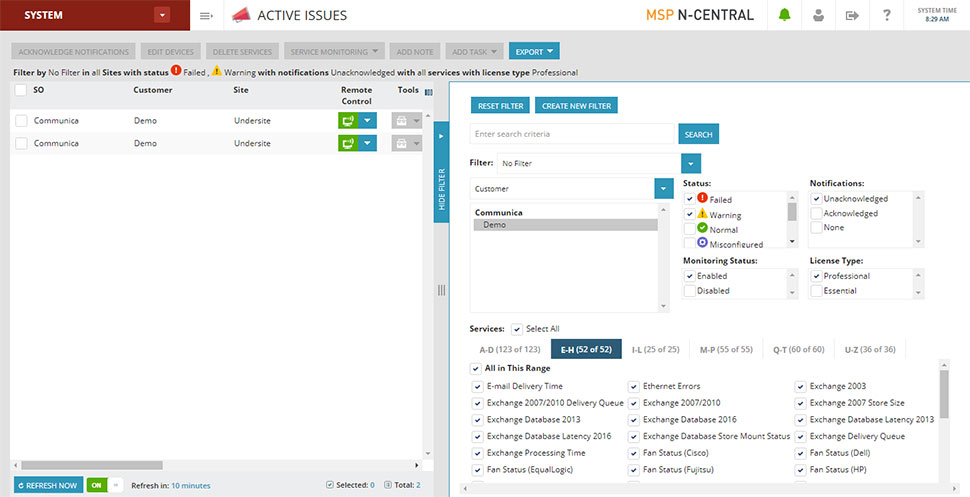Open the Add Task dropdown button
This screenshot has height=497, width=970.
coord(474,51)
